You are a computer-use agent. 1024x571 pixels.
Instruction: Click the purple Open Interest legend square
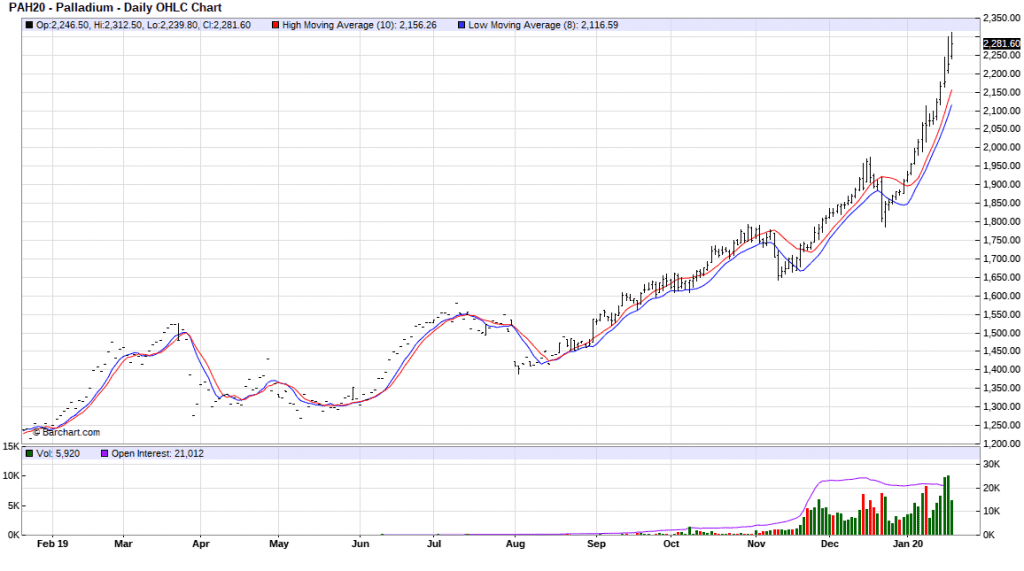coord(103,453)
